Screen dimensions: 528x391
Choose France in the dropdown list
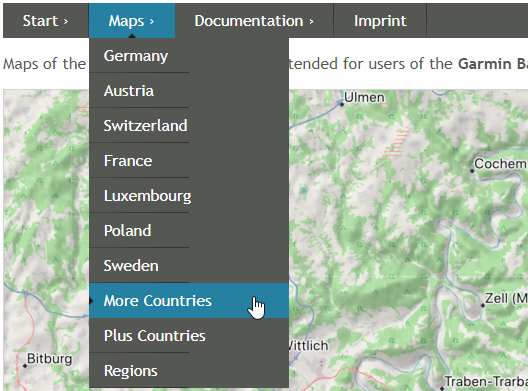189,161
